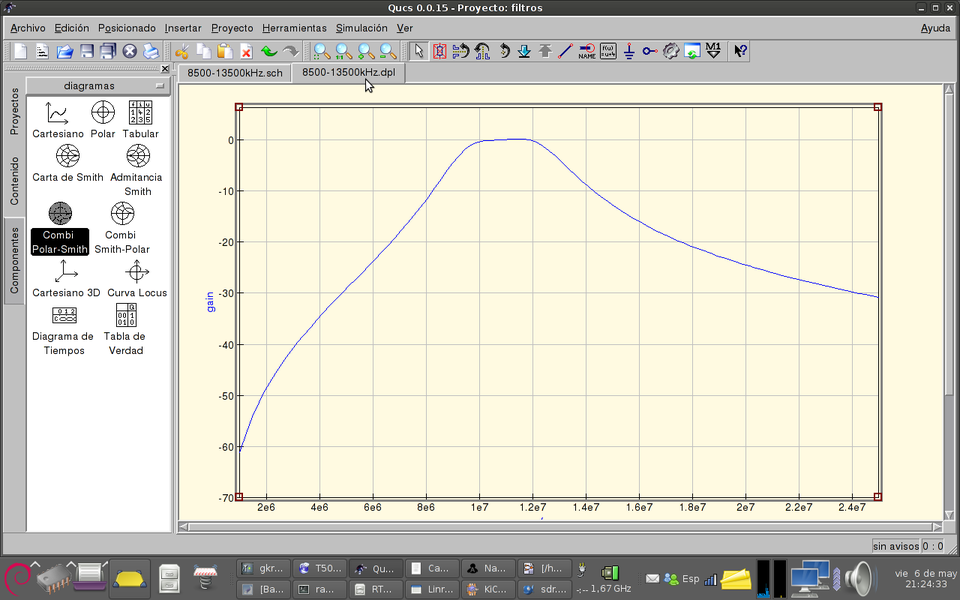This screenshot has width=960, height=600.
Task: Click the Save document icon
Action: coord(87,51)
